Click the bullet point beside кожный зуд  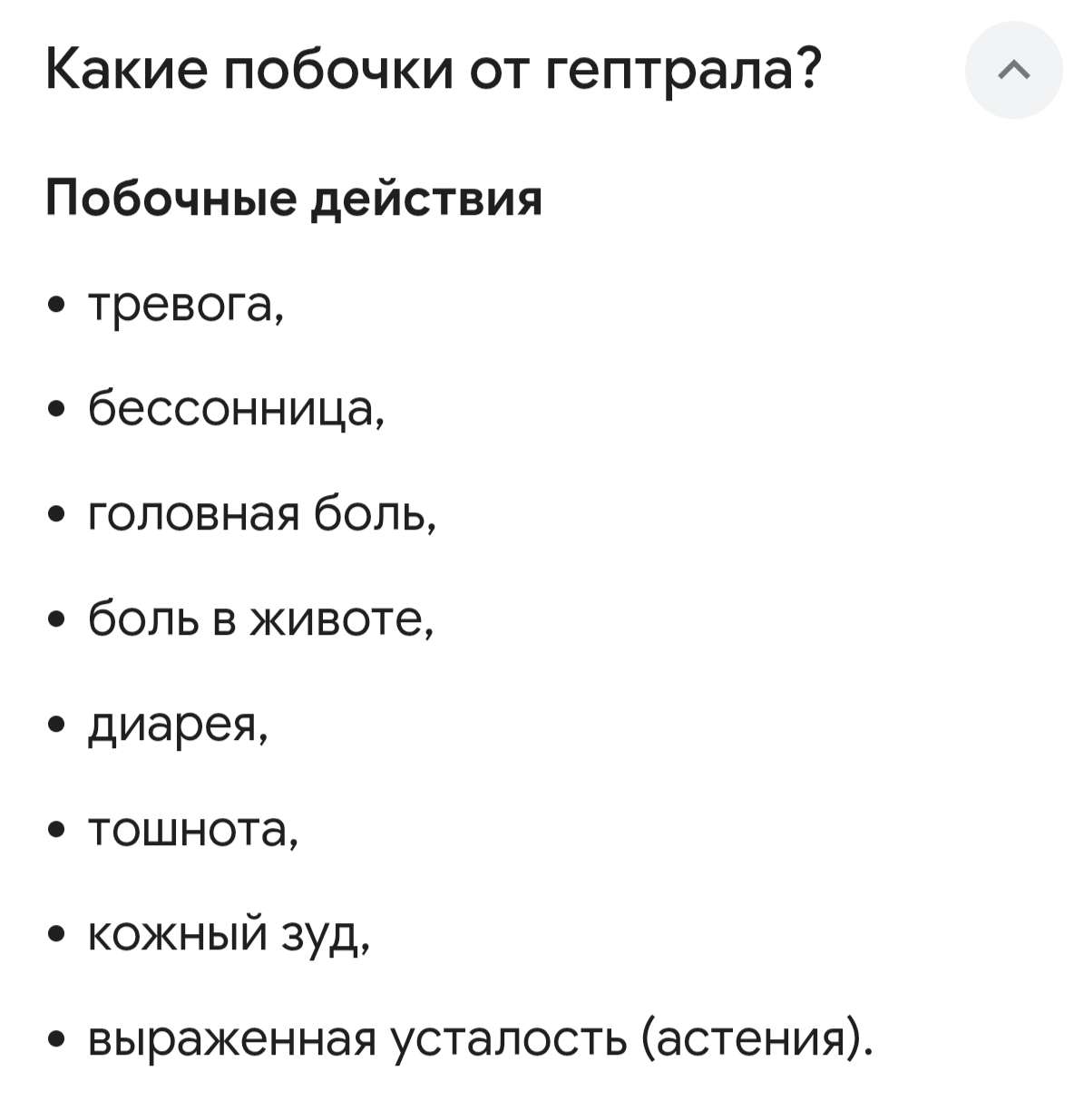click(x=58, y=936)
